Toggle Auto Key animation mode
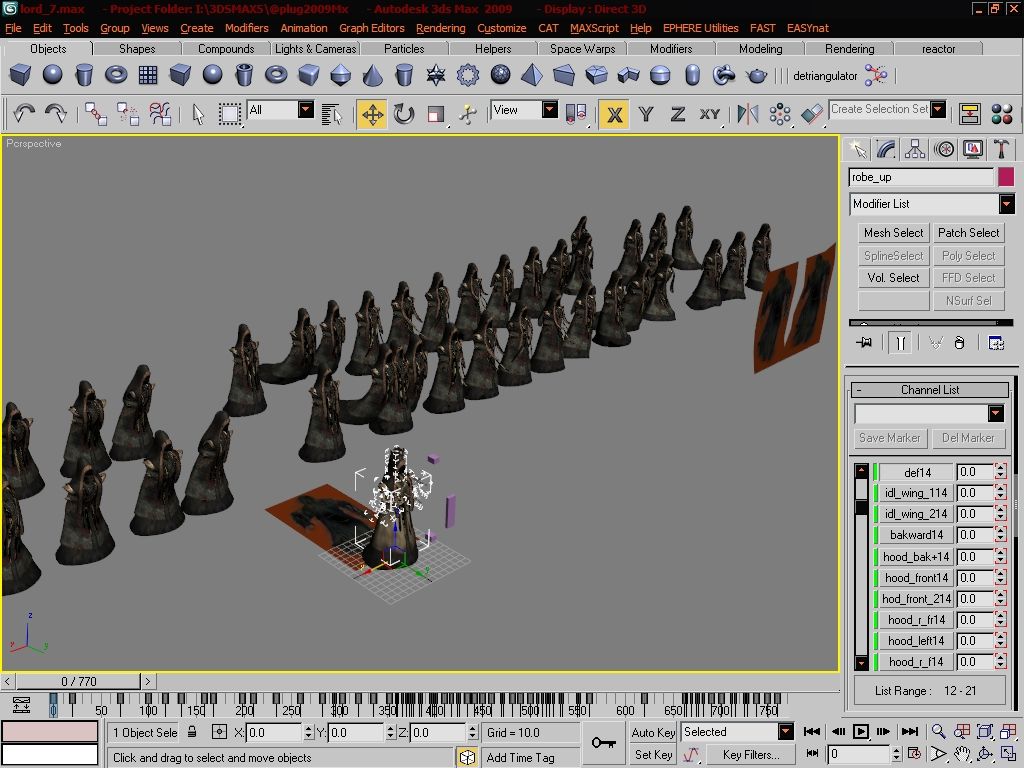This screenshot has width=1024, height=768. click(x=653, y=732)
